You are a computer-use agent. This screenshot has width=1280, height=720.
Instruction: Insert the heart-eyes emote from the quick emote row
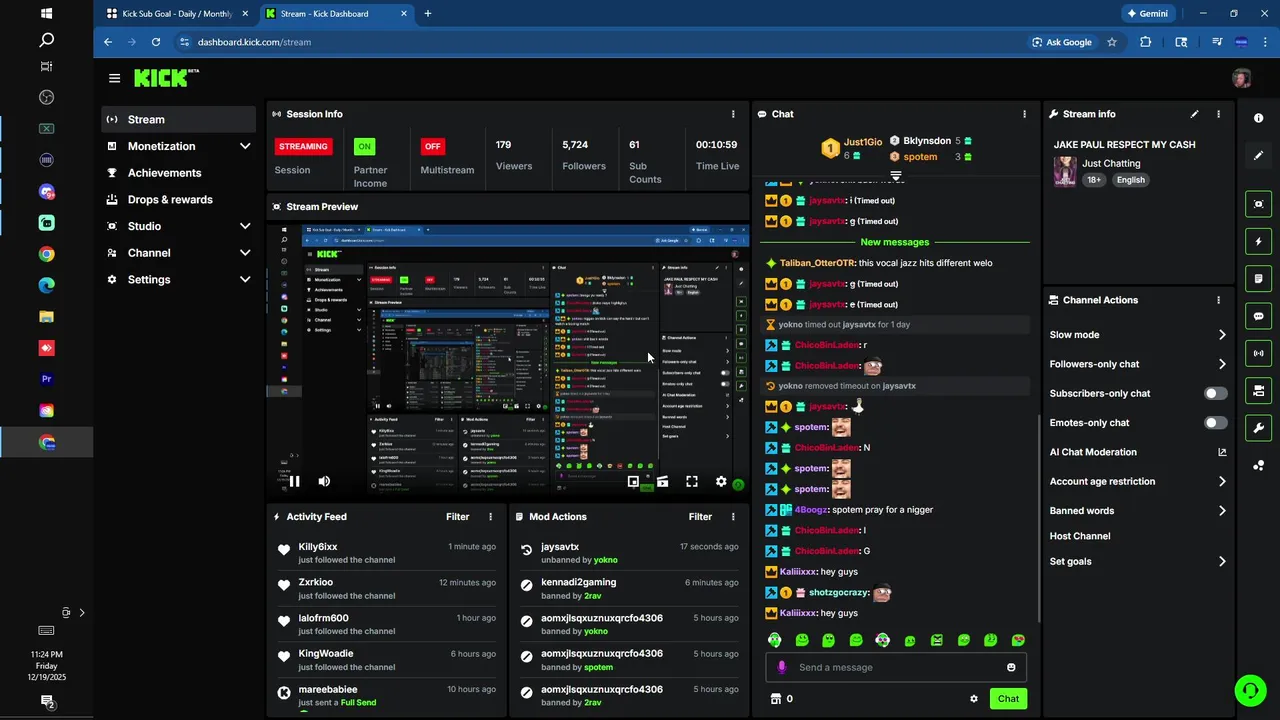(1018, 640)
